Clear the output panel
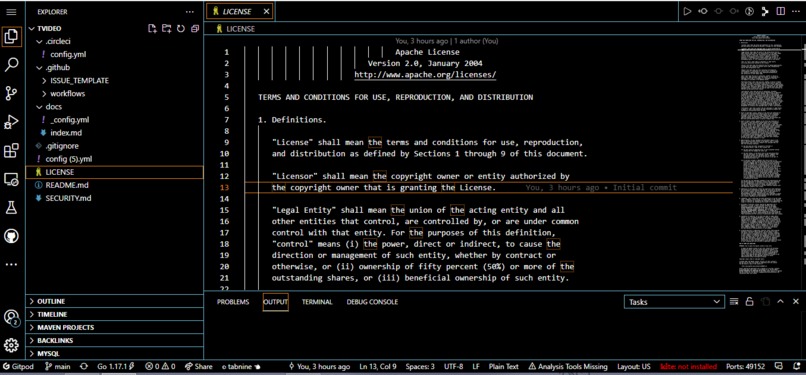Image resolution: width=806 pixels, height=375 pixels. 734,302
